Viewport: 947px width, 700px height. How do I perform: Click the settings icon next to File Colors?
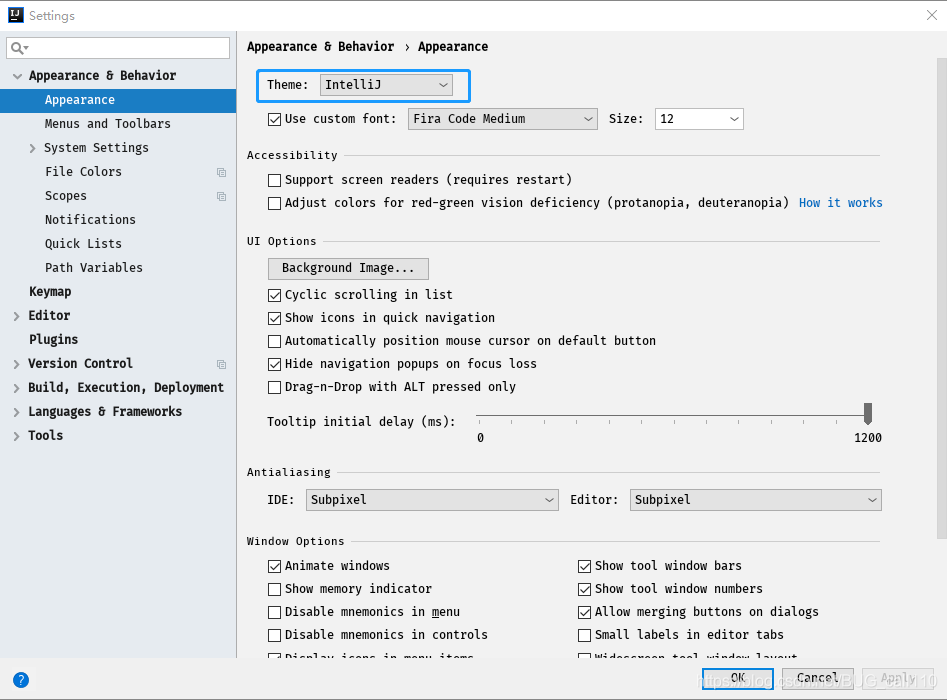click(220, 171)
